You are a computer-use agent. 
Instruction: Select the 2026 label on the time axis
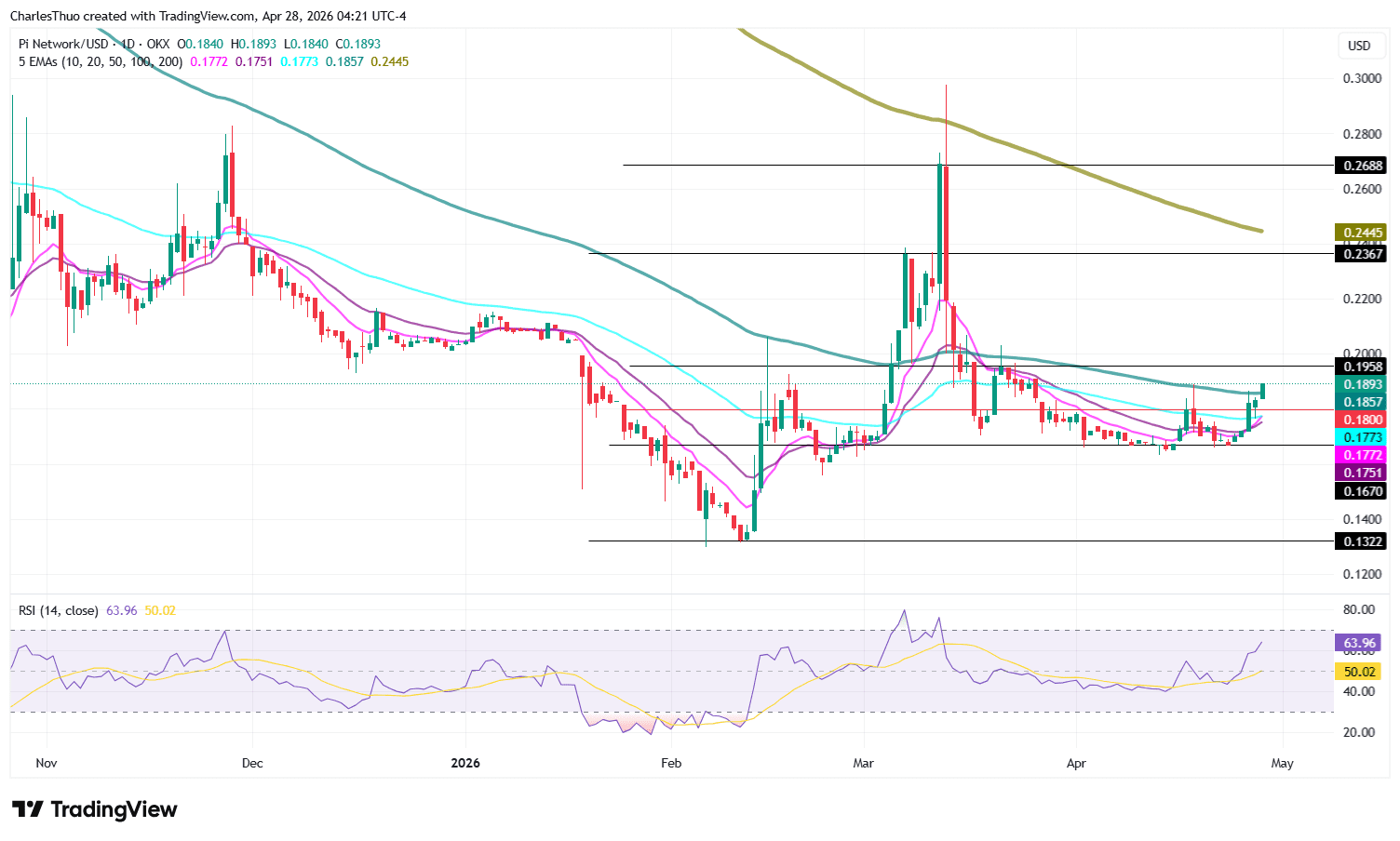pyautogui.click(x=464, y=763)
